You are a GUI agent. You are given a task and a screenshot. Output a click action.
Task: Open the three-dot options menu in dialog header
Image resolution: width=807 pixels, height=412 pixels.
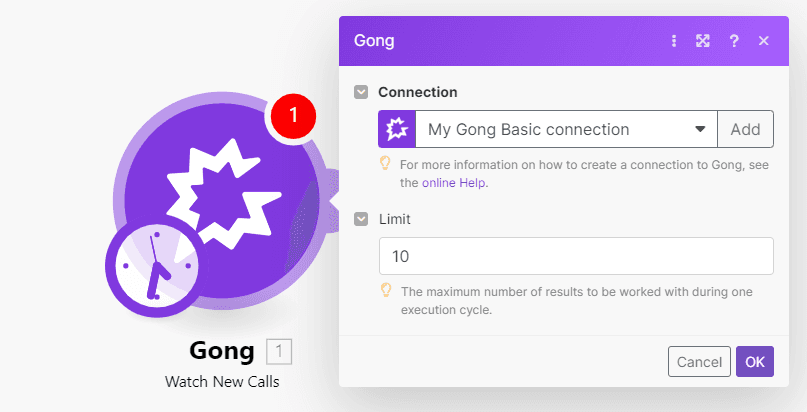[674, 41]
